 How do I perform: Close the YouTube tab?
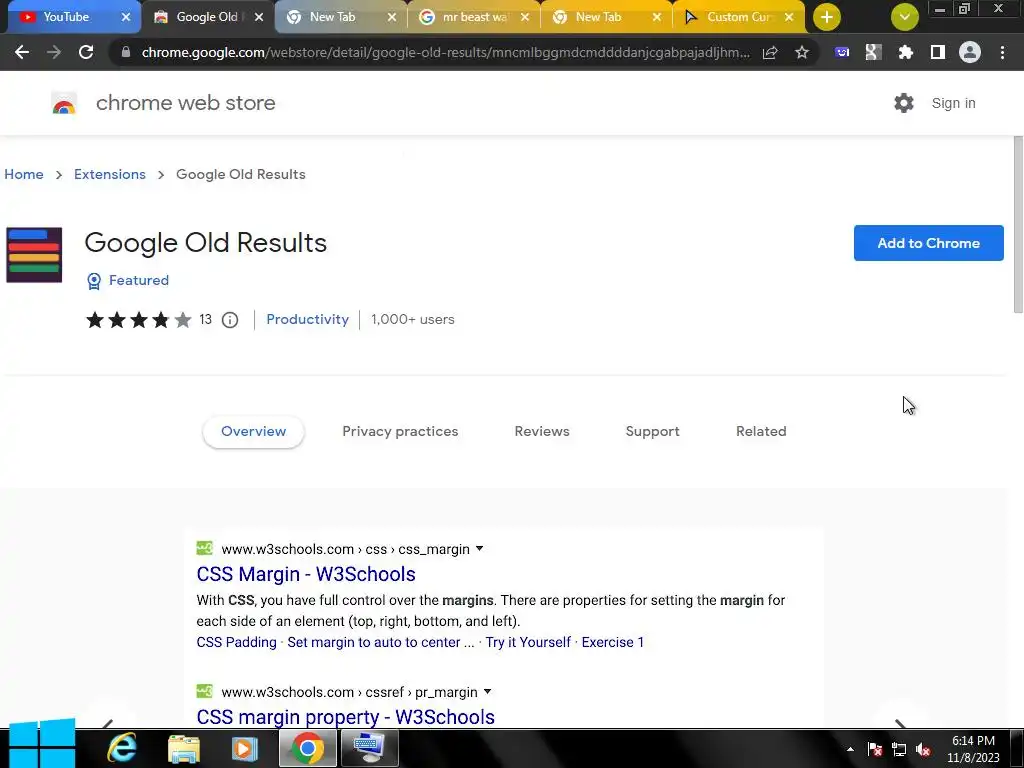(x=126, y=17)
